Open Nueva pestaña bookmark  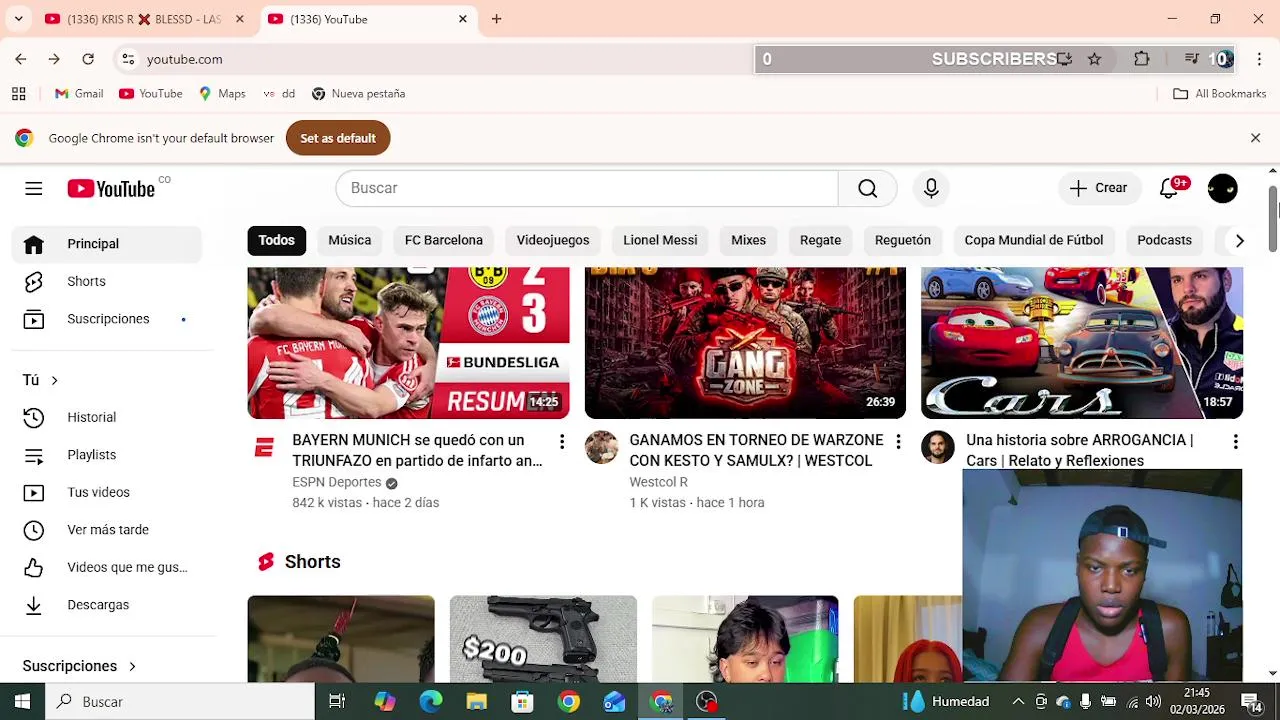pos(358,93)
